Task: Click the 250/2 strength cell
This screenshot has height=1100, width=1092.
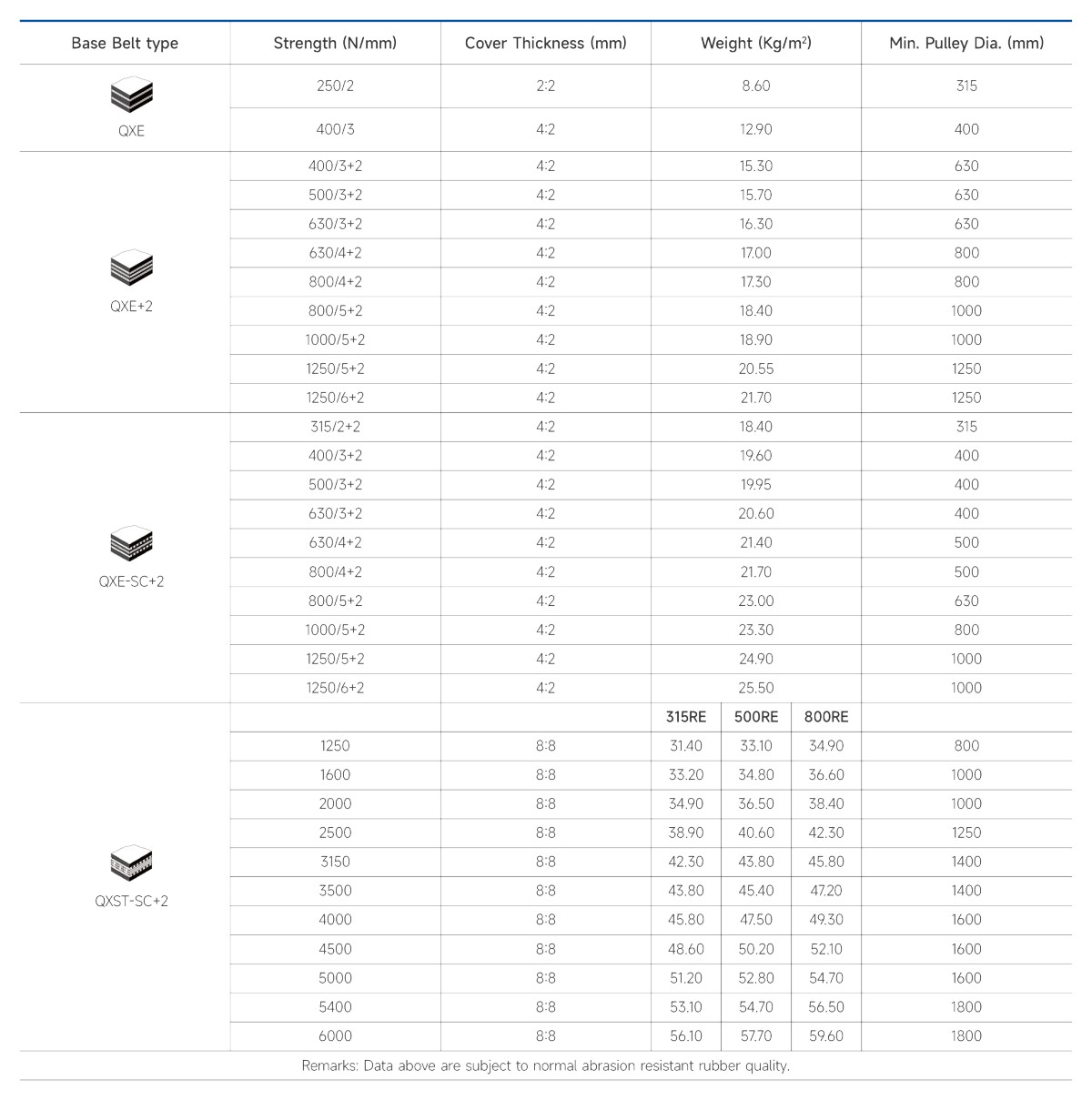Action: coord(335,86)
